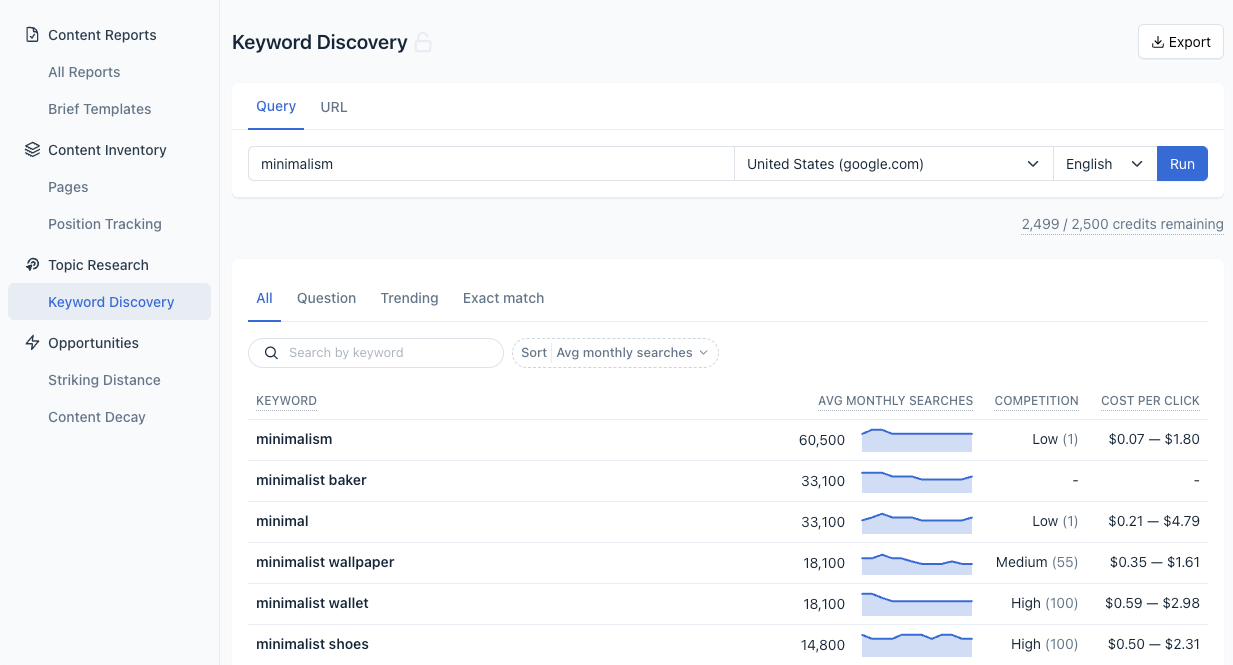Click the minimalist baker keyword
The height and width of the screenshot is (665, 1233).
point(311,480)
